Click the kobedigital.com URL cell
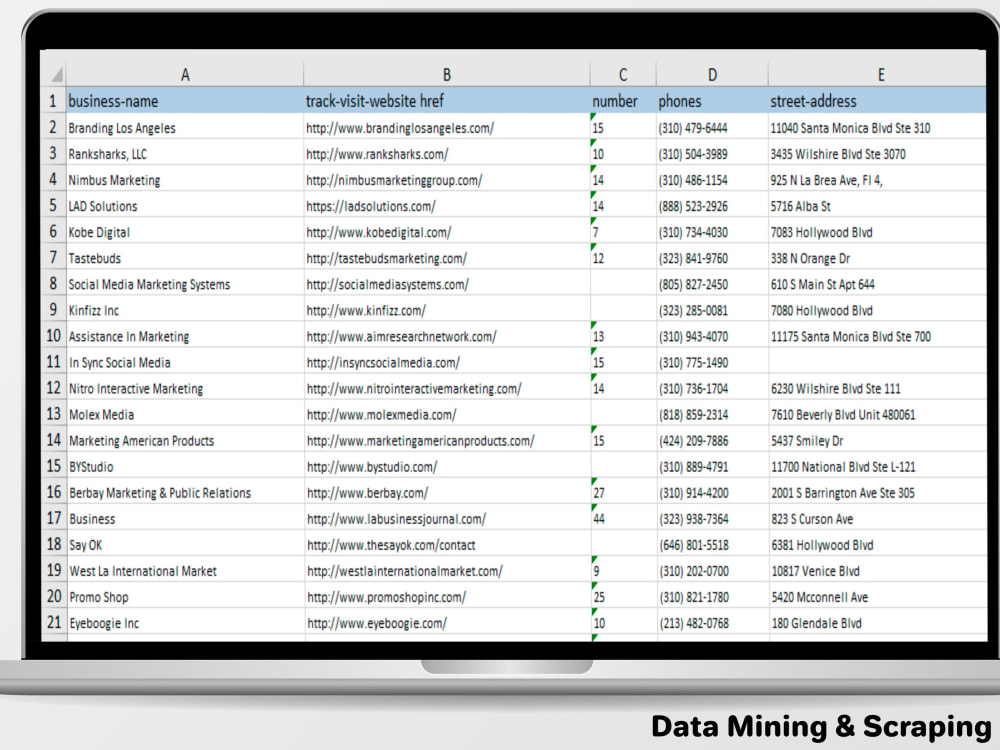Viewport: 1000px width, 750px height. (x=447, y=232)
